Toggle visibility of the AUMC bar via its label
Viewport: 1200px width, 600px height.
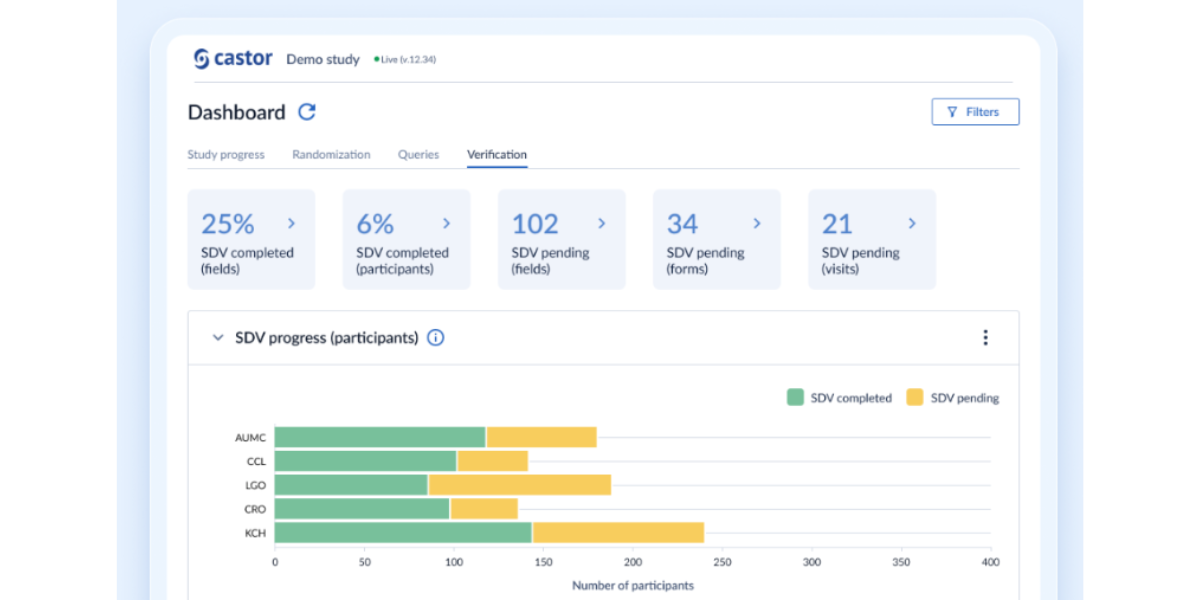click(x=248, y=437)
